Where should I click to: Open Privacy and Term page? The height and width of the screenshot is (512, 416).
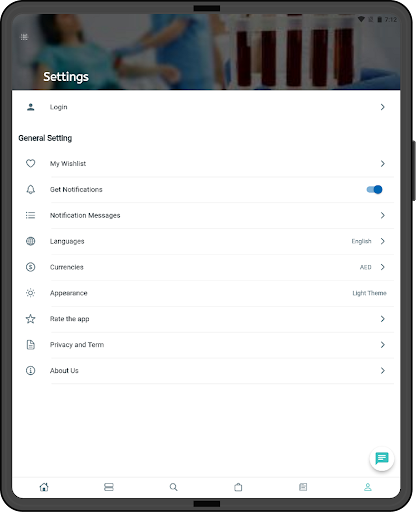point(206,345)
